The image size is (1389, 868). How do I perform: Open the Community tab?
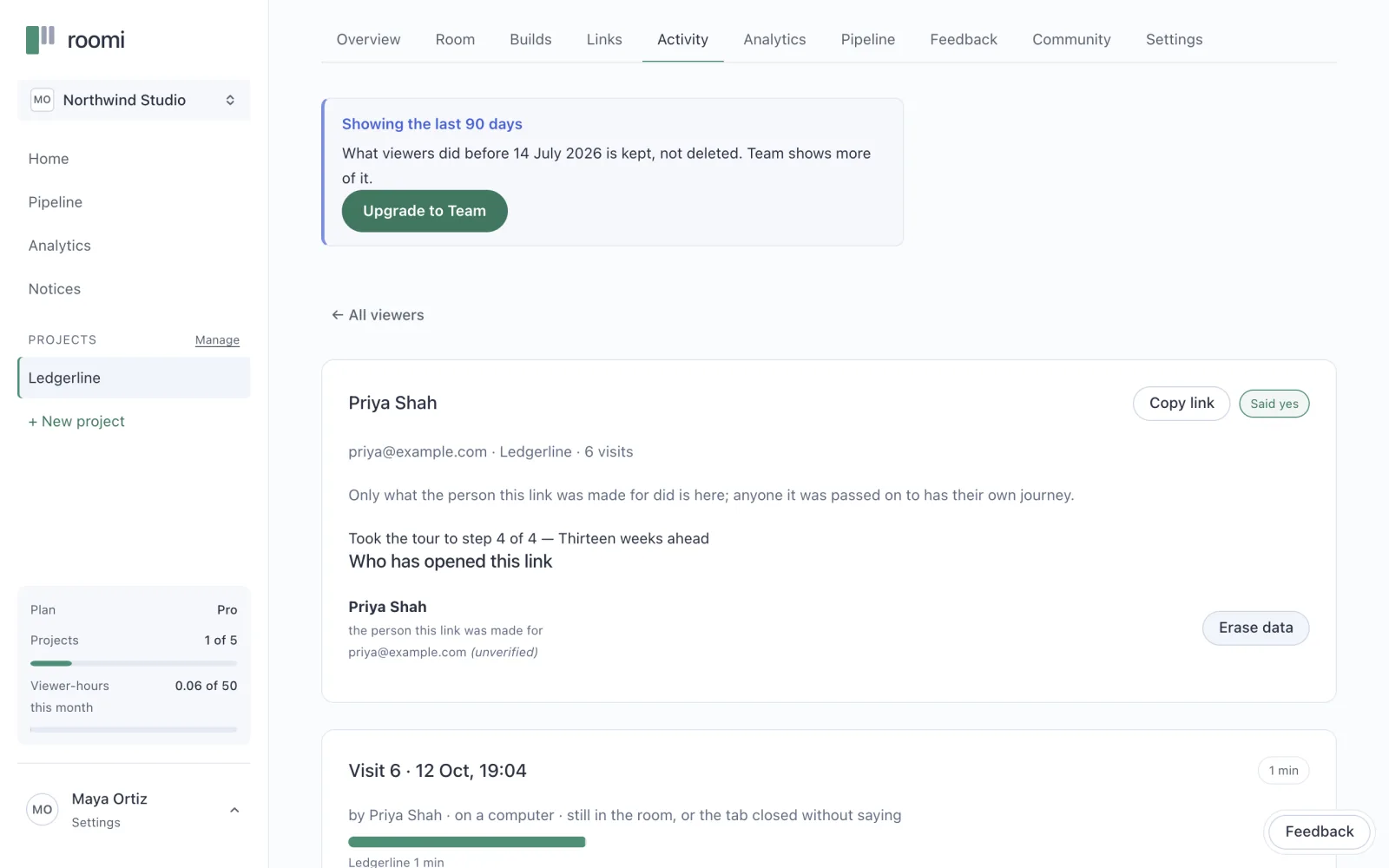[x=1071, y=39]
